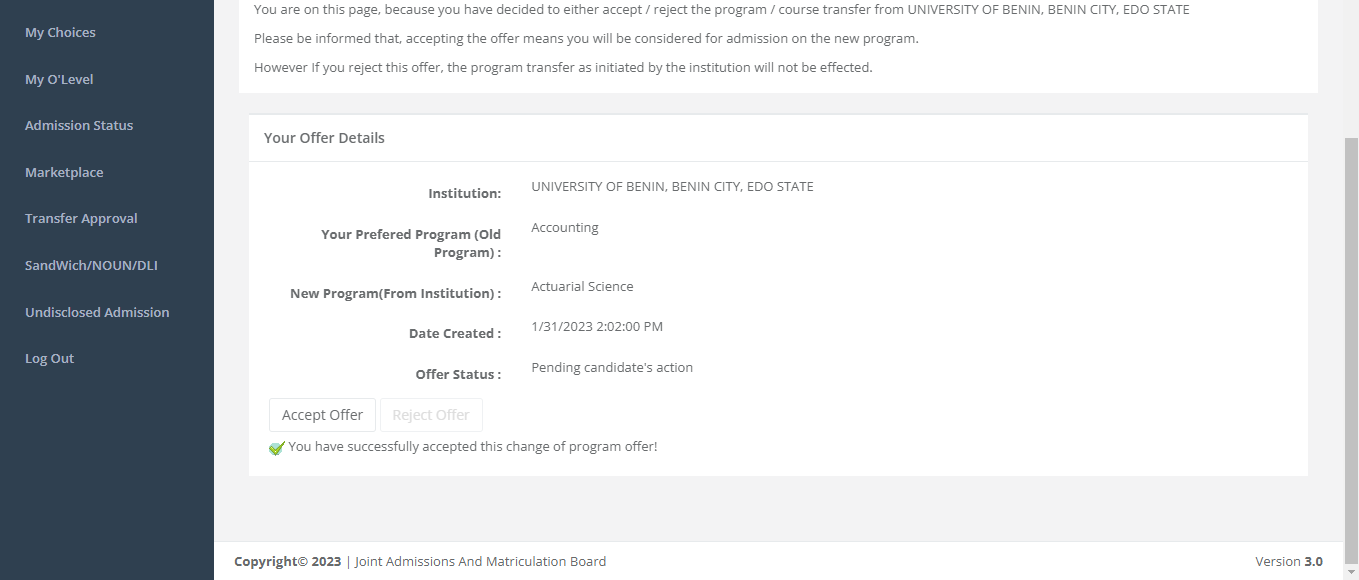This screenshot has height=580, width=1359.
Task: View Undisclosed Admission
Action: click(97, 311)
